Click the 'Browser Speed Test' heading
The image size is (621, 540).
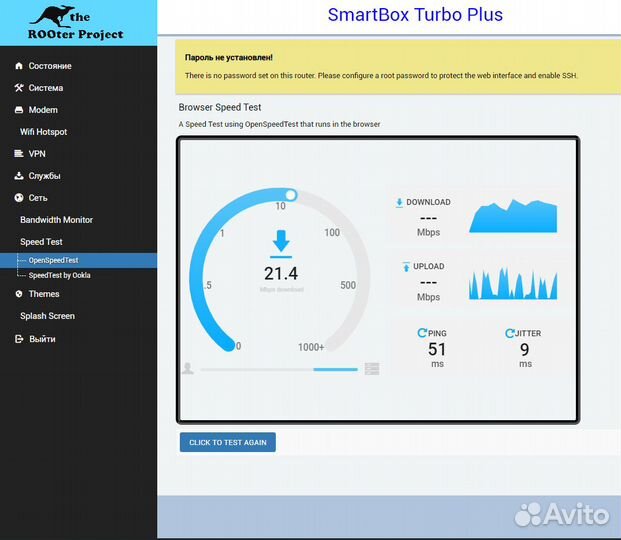coord(220,107)
